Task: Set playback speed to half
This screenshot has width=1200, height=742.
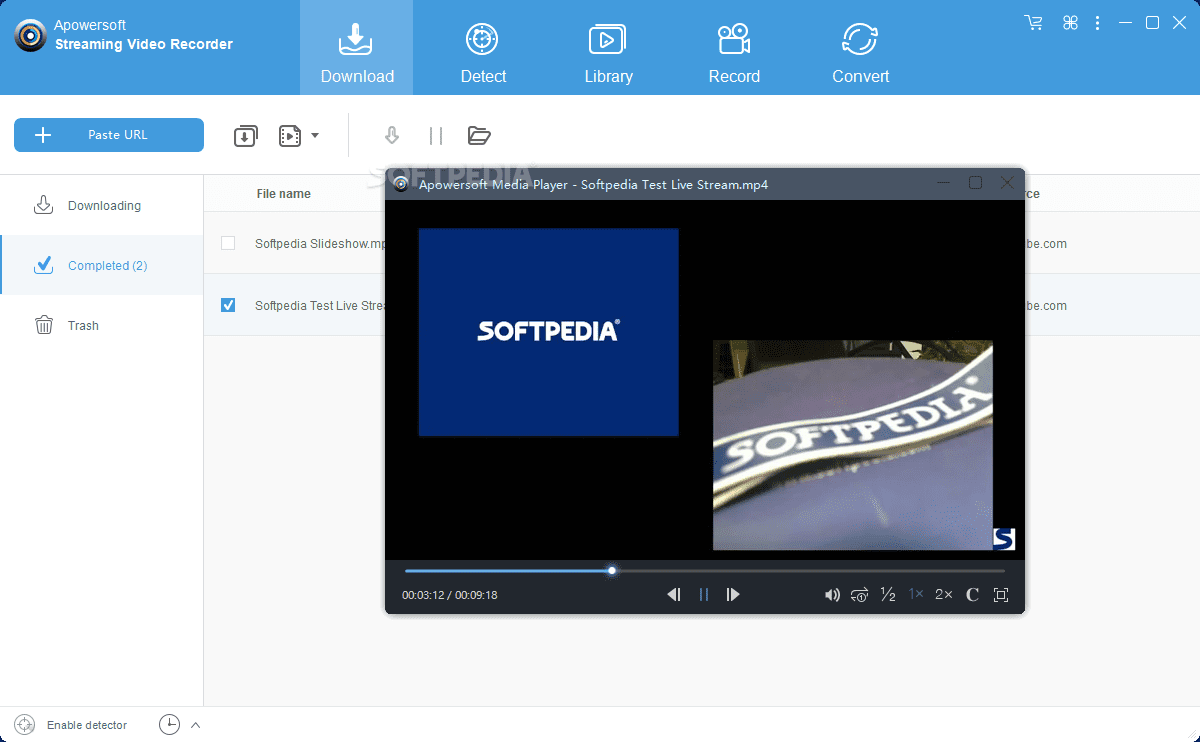Action: coord(887,594)
